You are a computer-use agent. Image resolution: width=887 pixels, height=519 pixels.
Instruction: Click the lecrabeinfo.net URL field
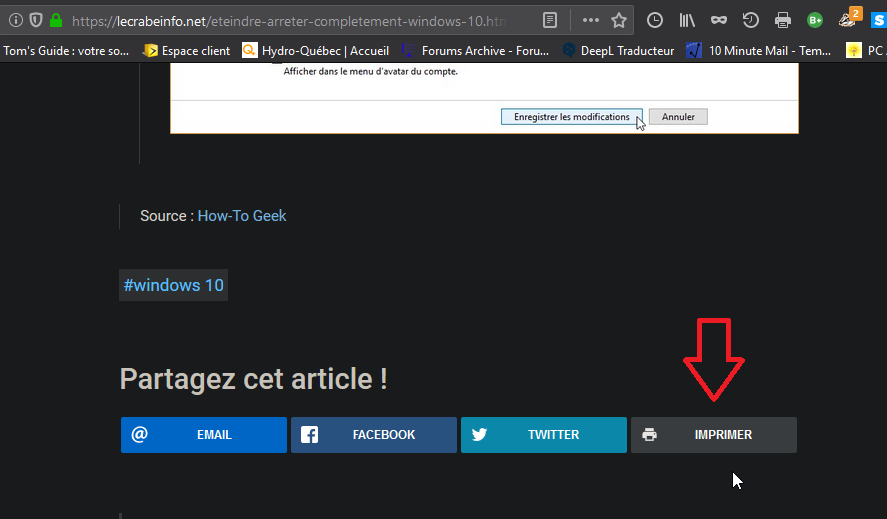click(289, 22)
